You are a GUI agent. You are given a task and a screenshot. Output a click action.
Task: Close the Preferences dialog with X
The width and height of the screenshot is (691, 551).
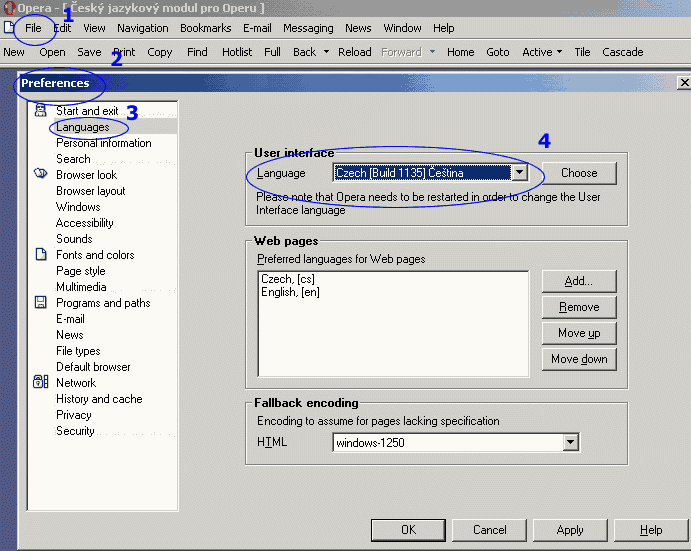pyautogui.click(x=683, y=83)
